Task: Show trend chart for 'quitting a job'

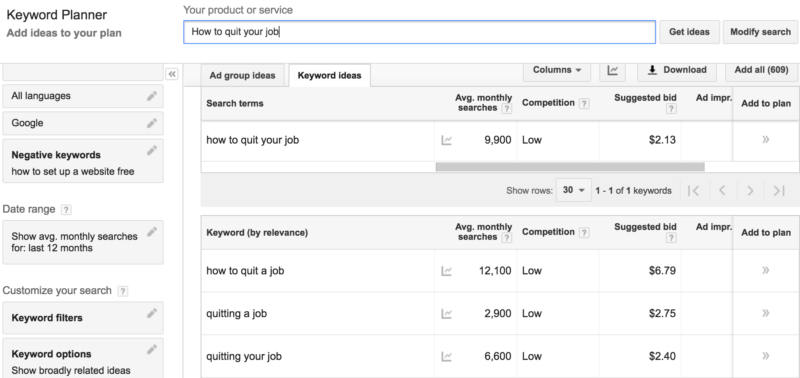Action: (446, 314)
